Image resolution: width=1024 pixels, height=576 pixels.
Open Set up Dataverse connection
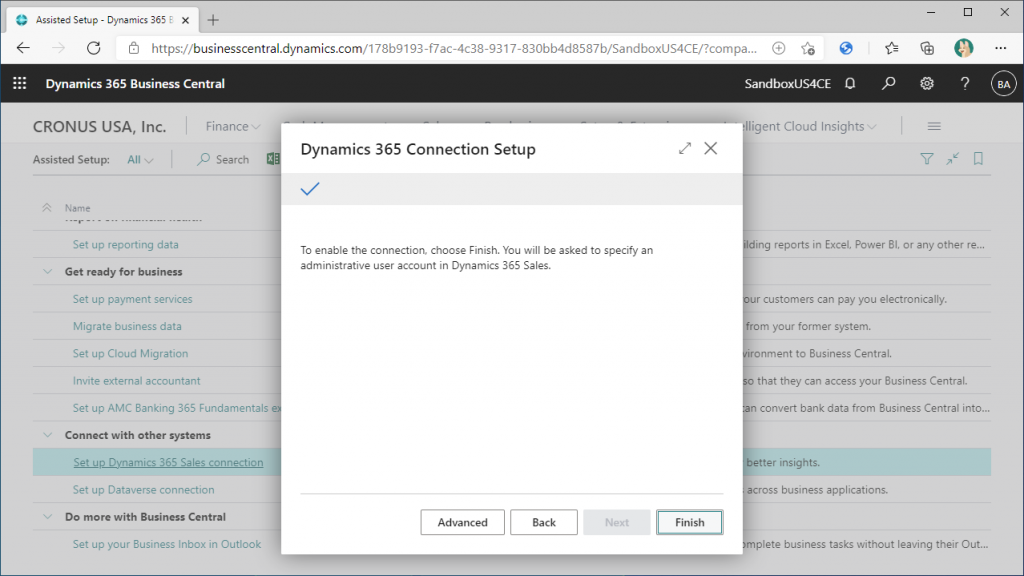(x=144, y=490)
